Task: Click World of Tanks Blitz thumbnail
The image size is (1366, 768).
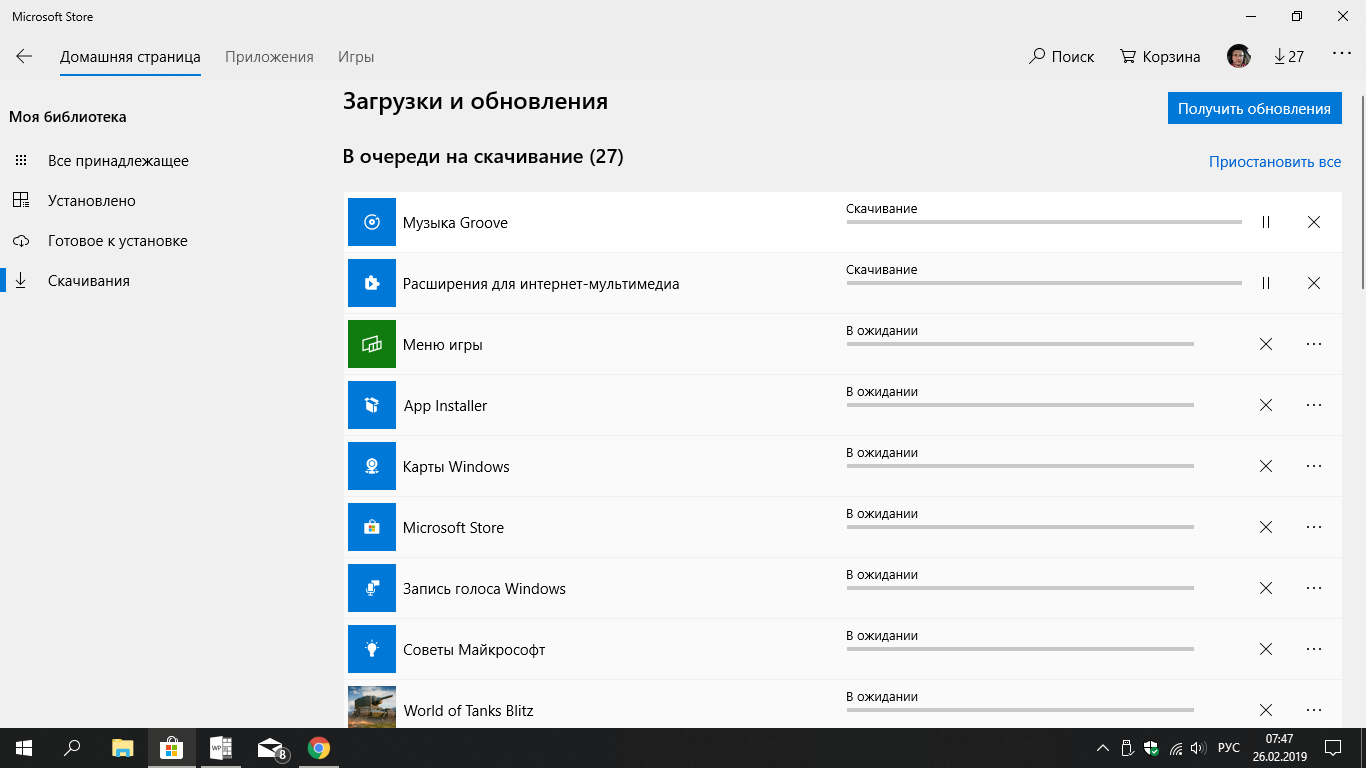Action: pos(372,707)
